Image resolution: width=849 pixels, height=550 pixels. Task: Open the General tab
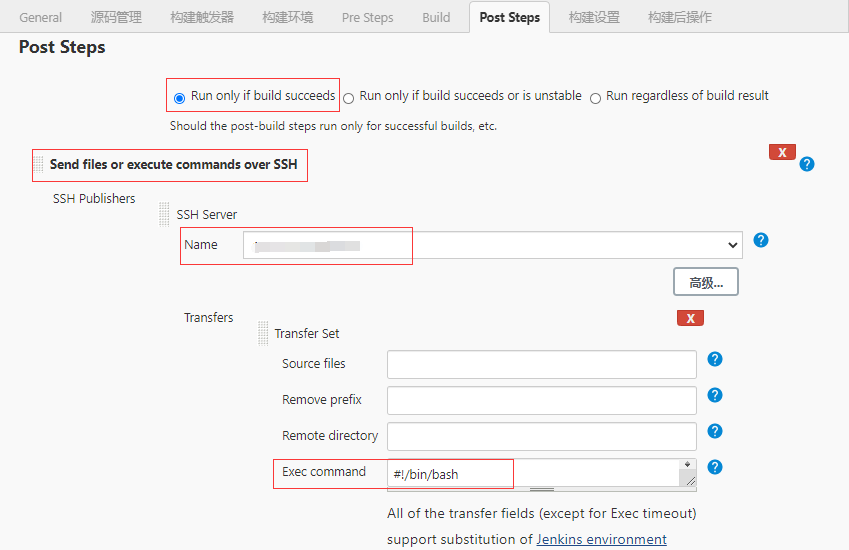click(41, 17)
